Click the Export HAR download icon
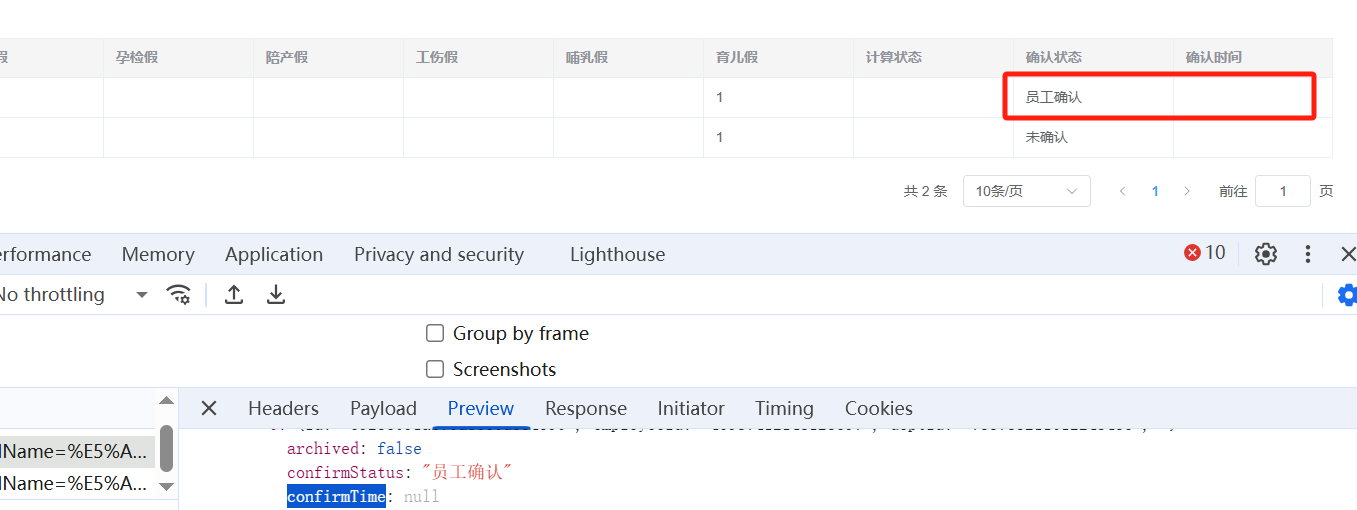1357x510 pixels. [x=276, y=294]
